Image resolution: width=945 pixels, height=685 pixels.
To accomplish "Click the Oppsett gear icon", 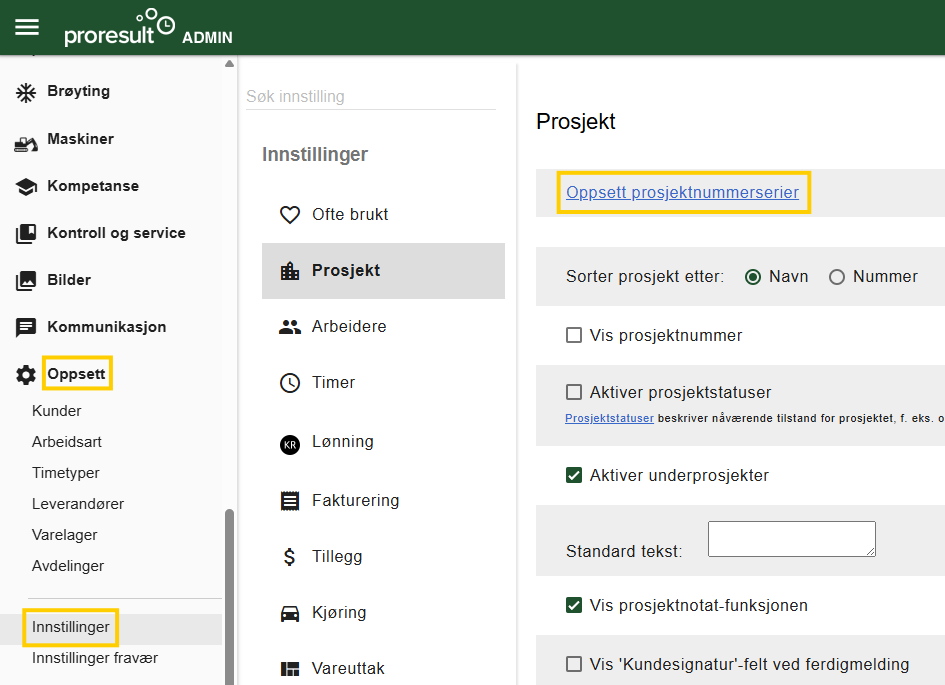I will pos(25,375).
